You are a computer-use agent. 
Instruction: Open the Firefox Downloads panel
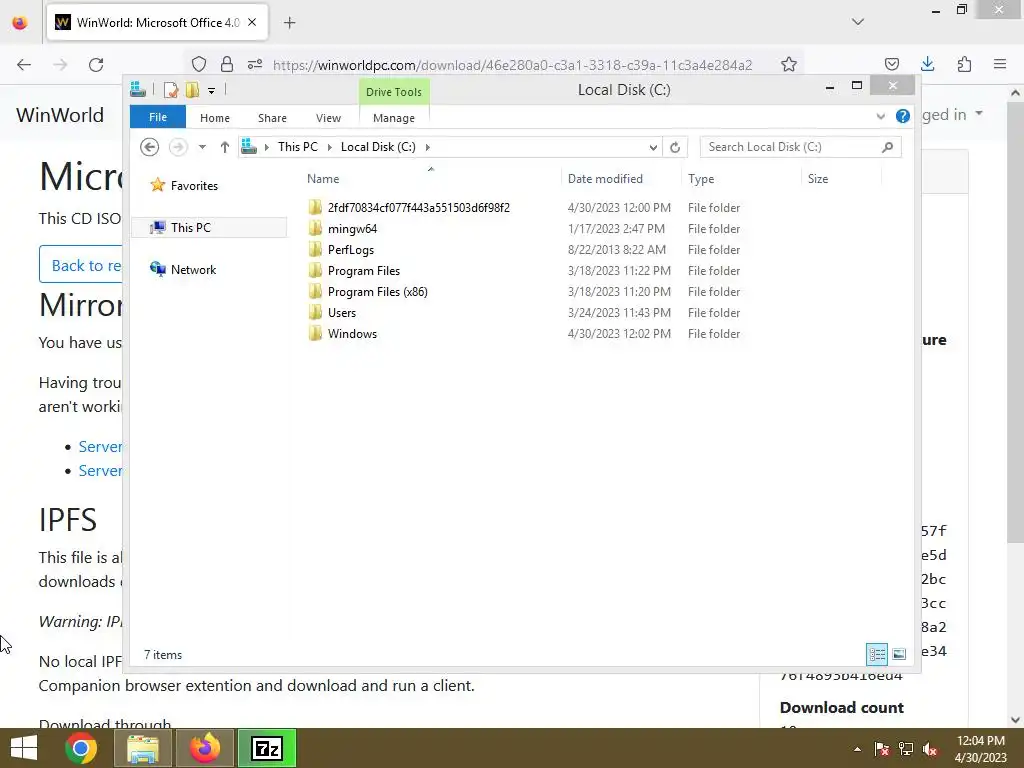pyautogui.click(x=927, y=64)
